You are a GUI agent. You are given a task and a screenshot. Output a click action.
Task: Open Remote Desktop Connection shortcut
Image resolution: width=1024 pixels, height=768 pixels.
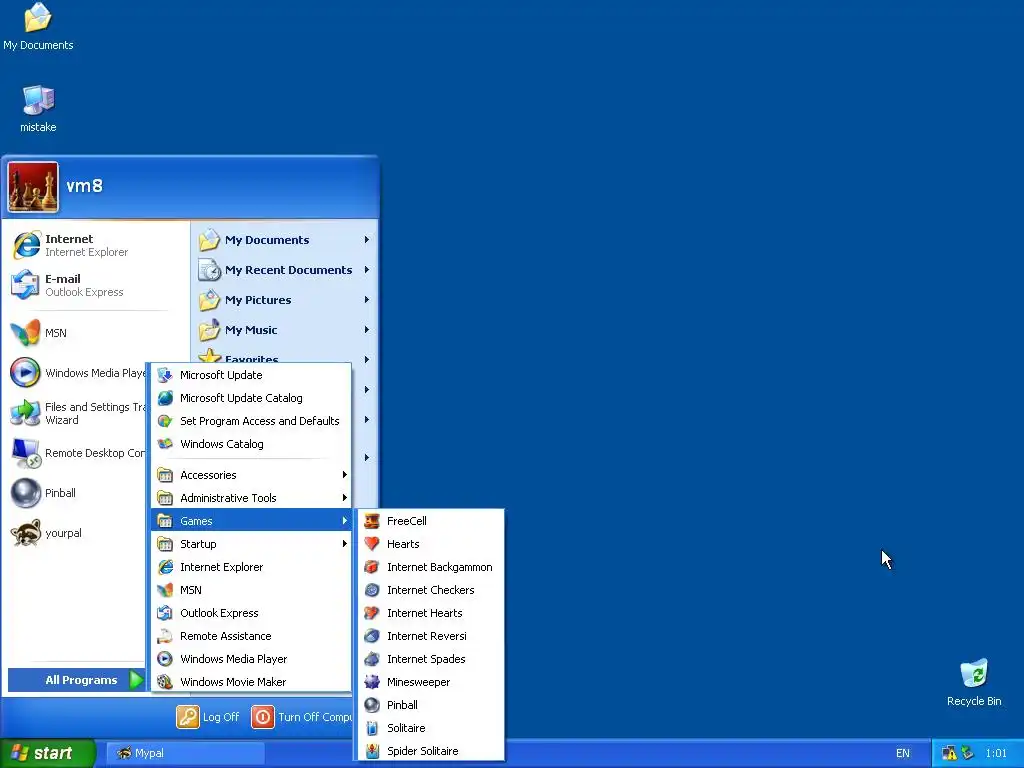[x=76, y=453]
